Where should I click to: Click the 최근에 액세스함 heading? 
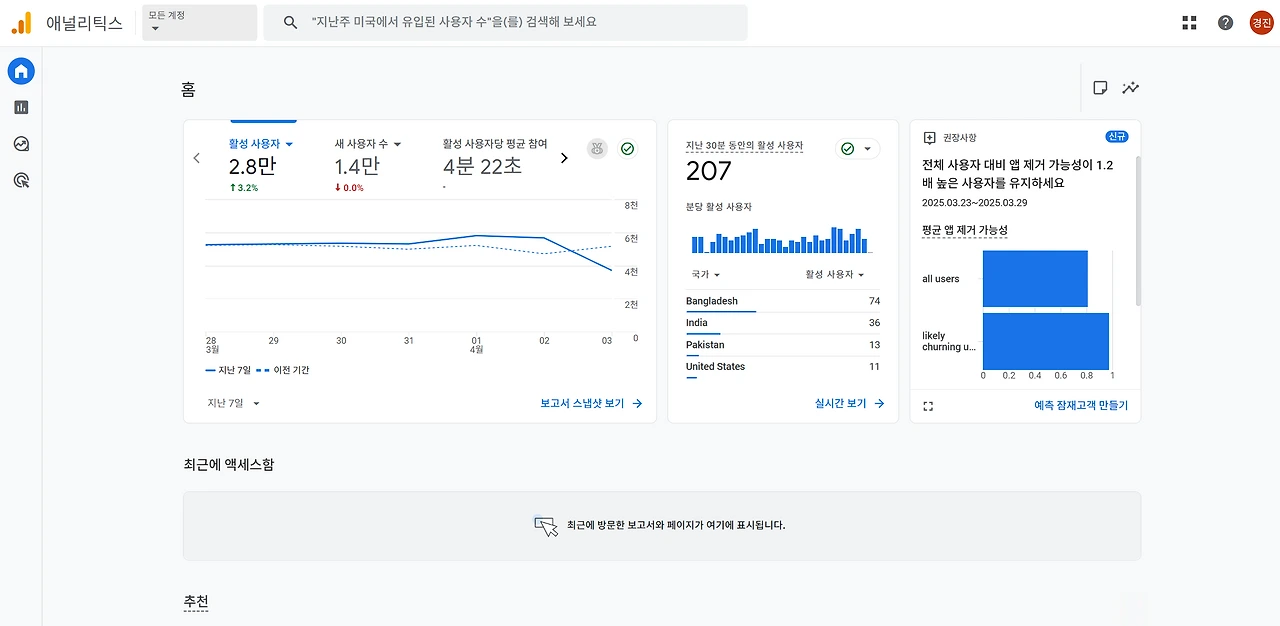click(x=229, y=465)
